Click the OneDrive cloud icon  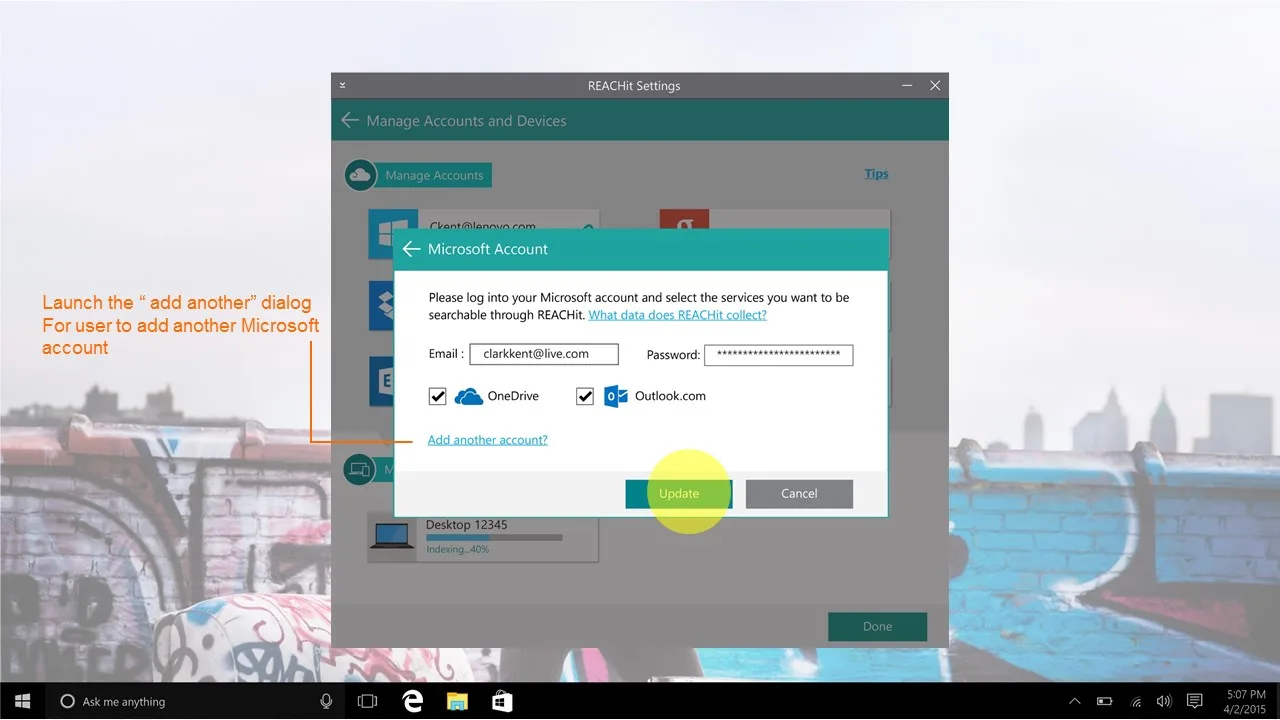469,397
